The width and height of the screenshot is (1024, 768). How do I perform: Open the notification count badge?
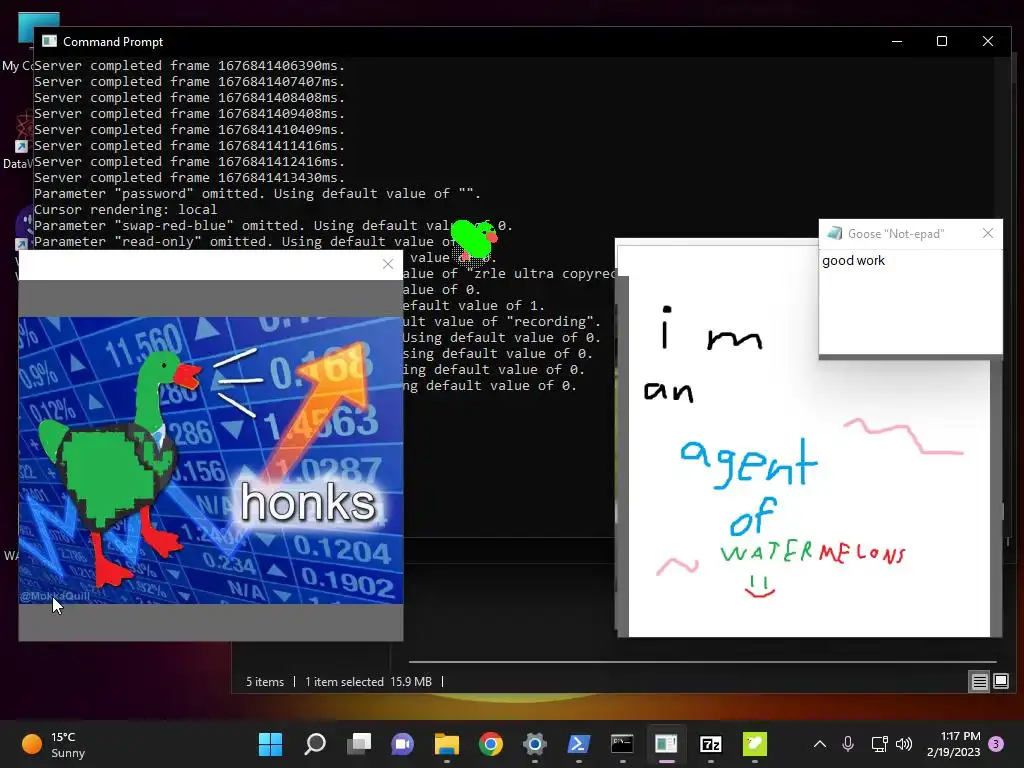[x=996, y=744]
